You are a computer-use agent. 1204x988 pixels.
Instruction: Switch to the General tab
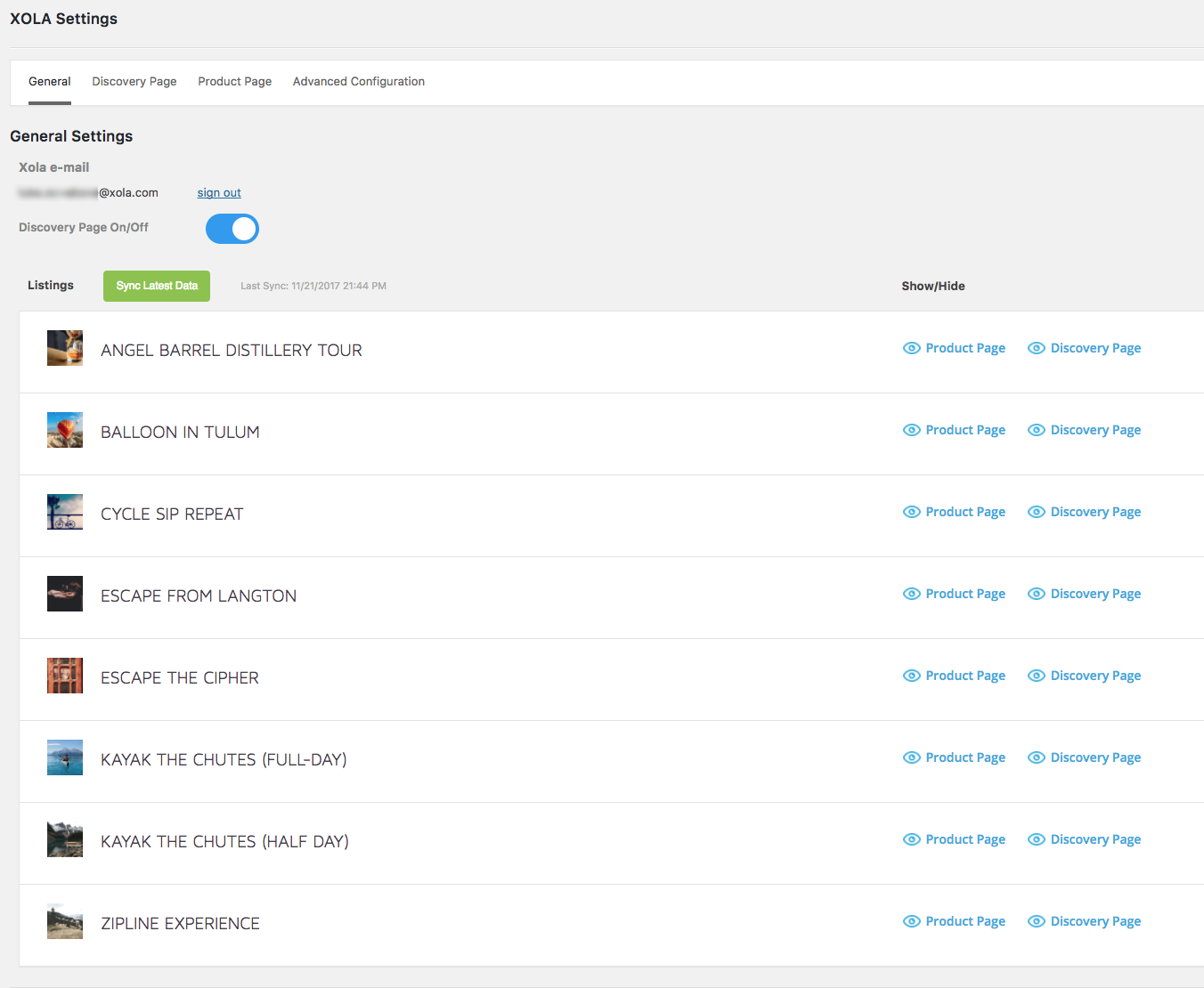point(50,82)
